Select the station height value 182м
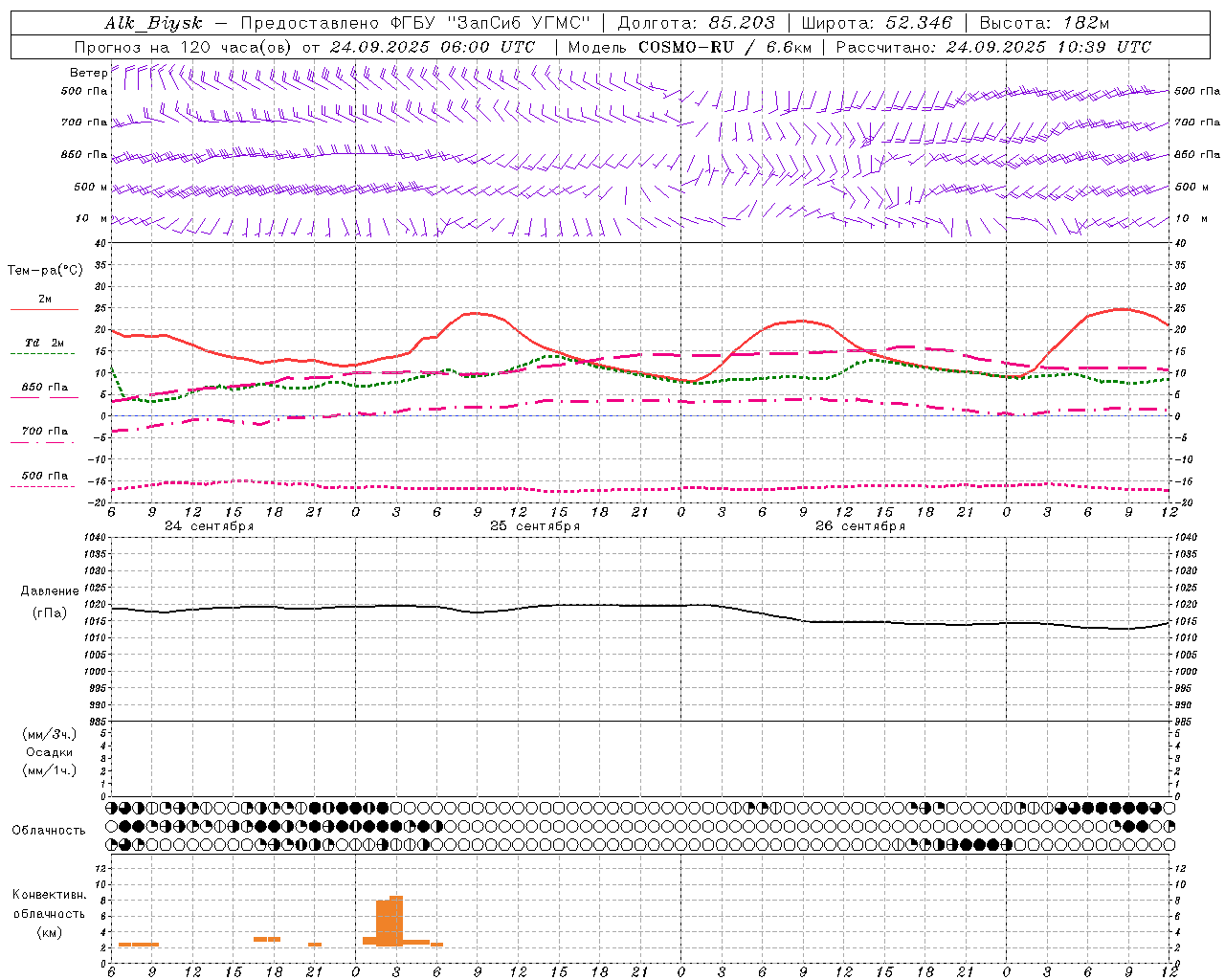This screenshot has width=1225, height=980. (x=1085, y=23)
